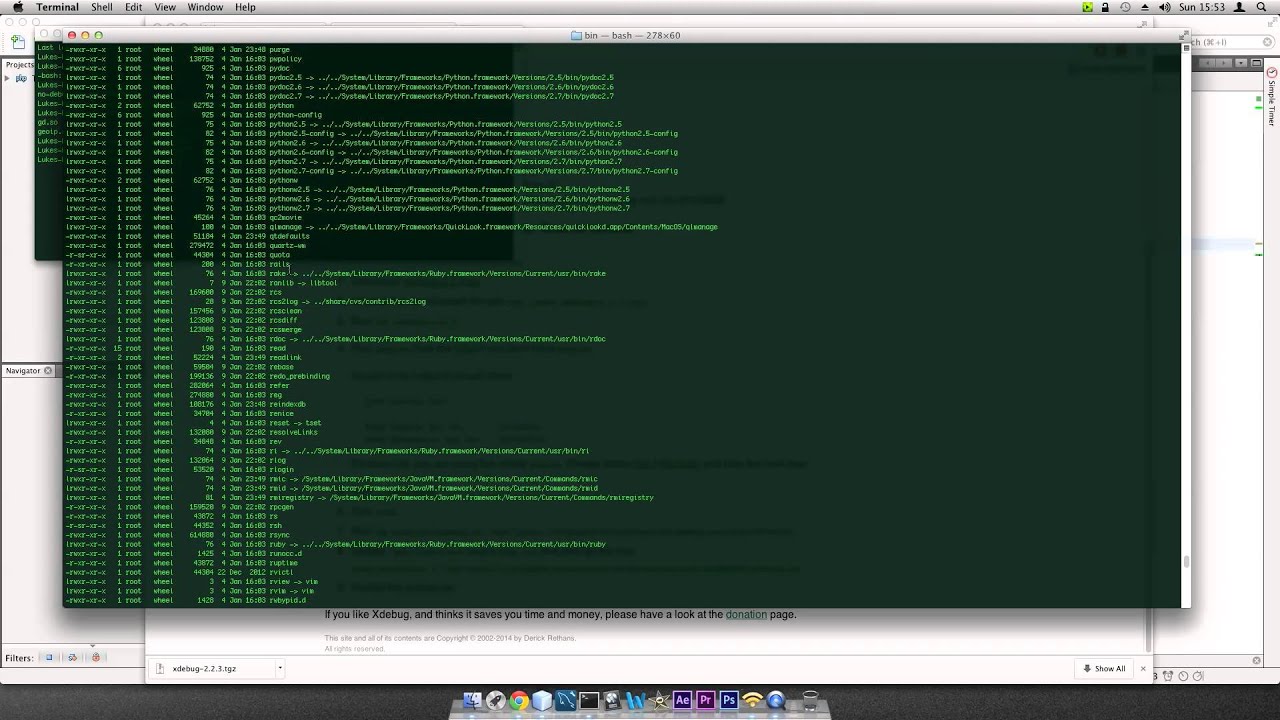Click terminal split-pane icon above scrollbar

click(1186, 48)
